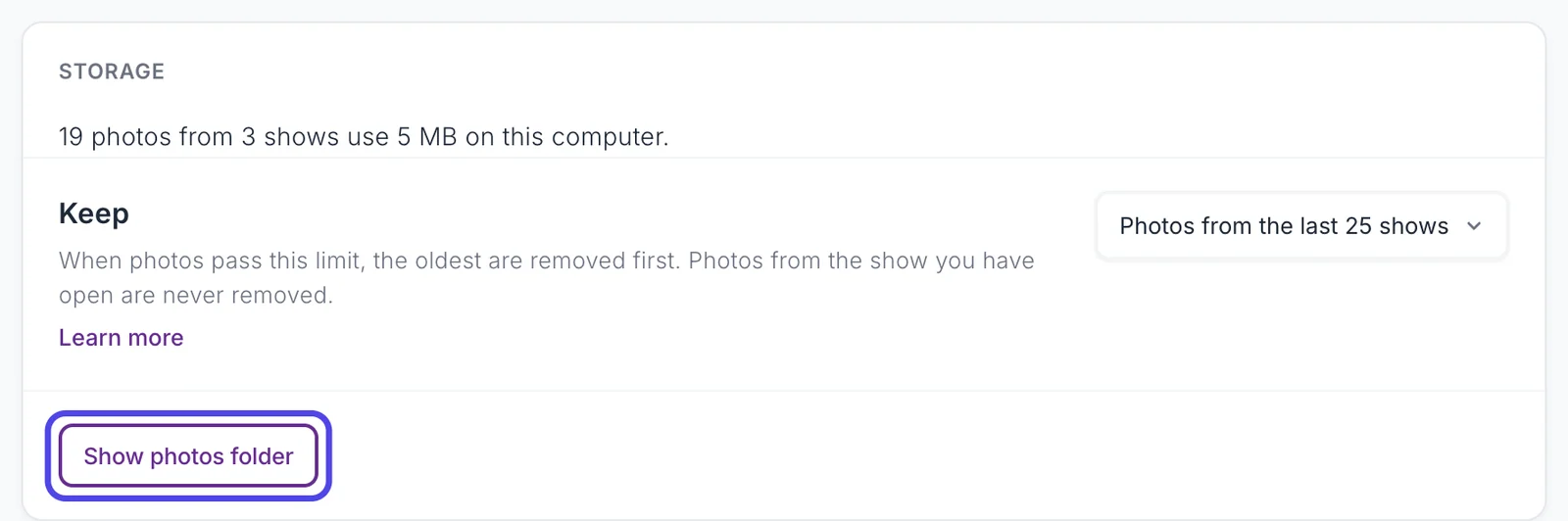Click the 'Photos from the last 25 shows' label
The height and width of the screenshot is (521, 1568).
(1284, 226)
